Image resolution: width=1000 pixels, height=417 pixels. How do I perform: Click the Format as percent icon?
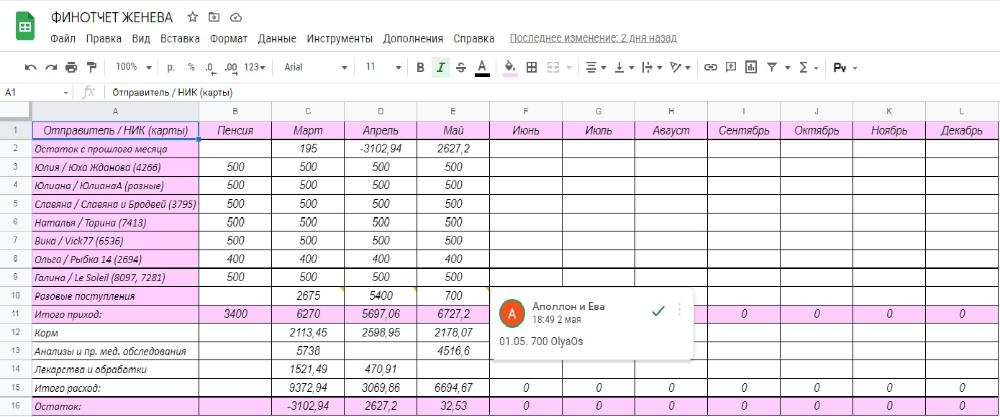(190, 67)
